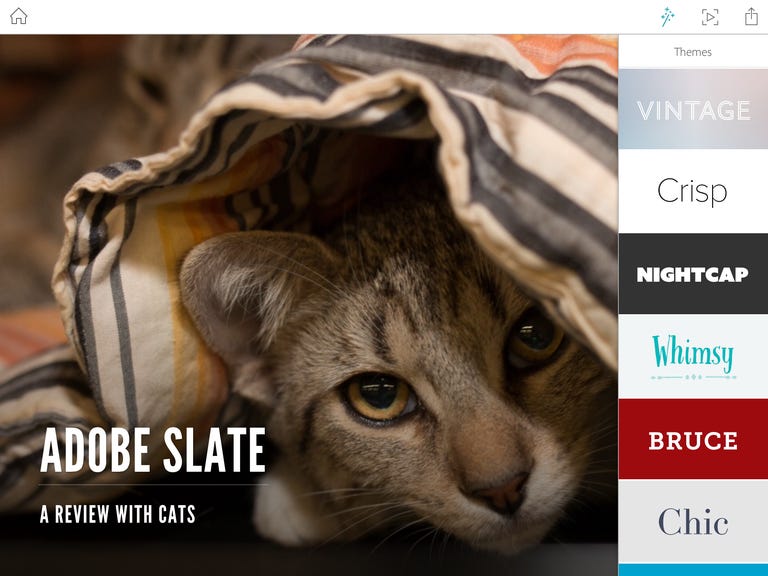The height and width of the screenshot is (576, 768).
Task: Pick the Whimsy theme
Action: click(693, 356)
